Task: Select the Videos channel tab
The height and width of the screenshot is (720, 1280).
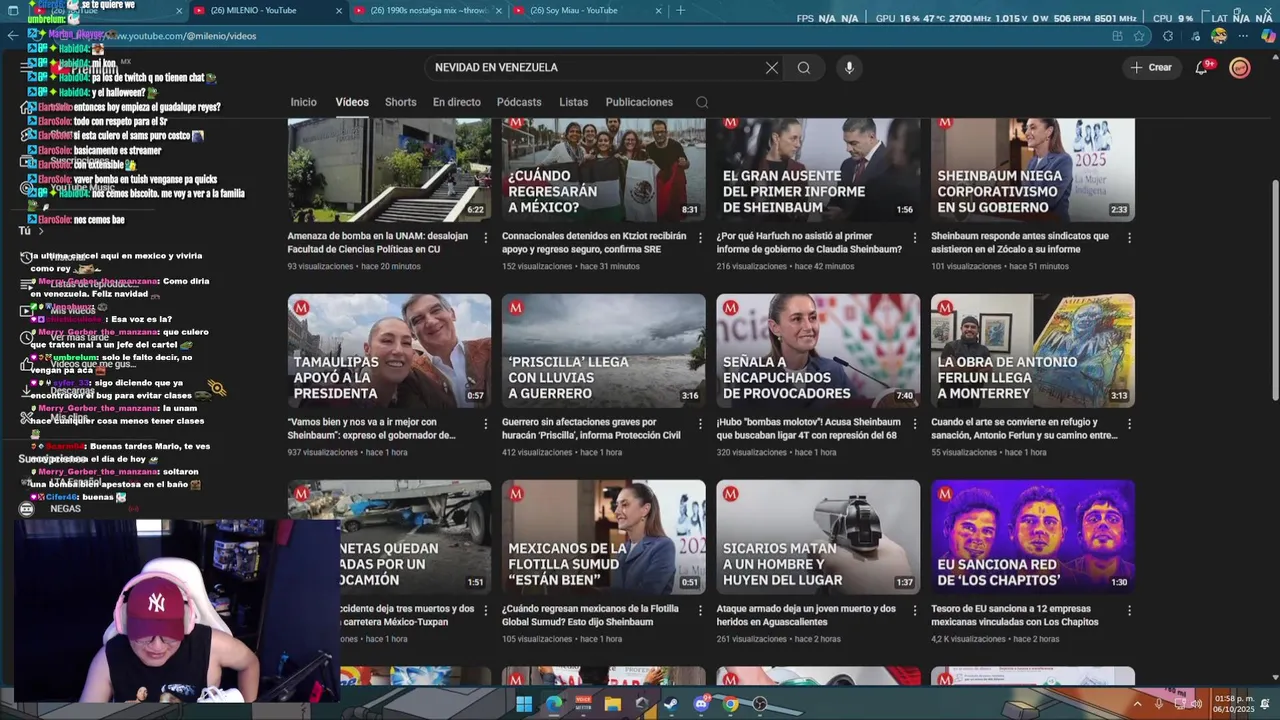Action: pos(352,102)
